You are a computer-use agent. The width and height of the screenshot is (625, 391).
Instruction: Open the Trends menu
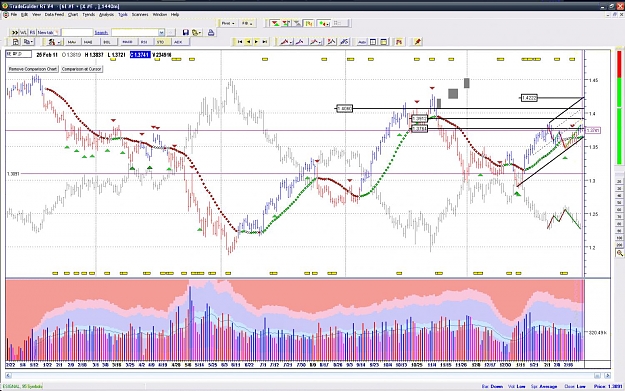88,14
